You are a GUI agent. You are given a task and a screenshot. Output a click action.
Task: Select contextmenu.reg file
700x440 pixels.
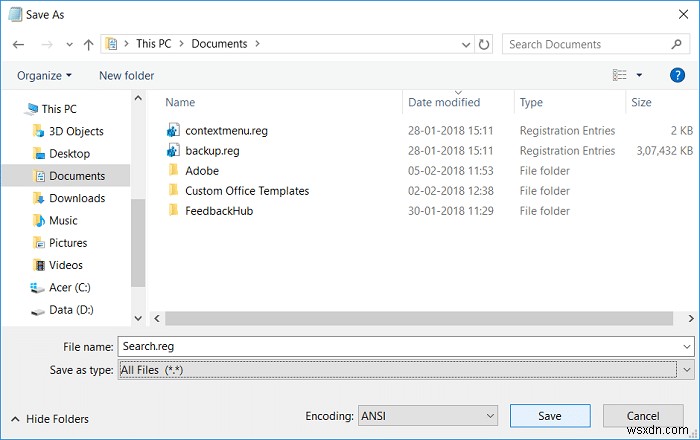226,131
